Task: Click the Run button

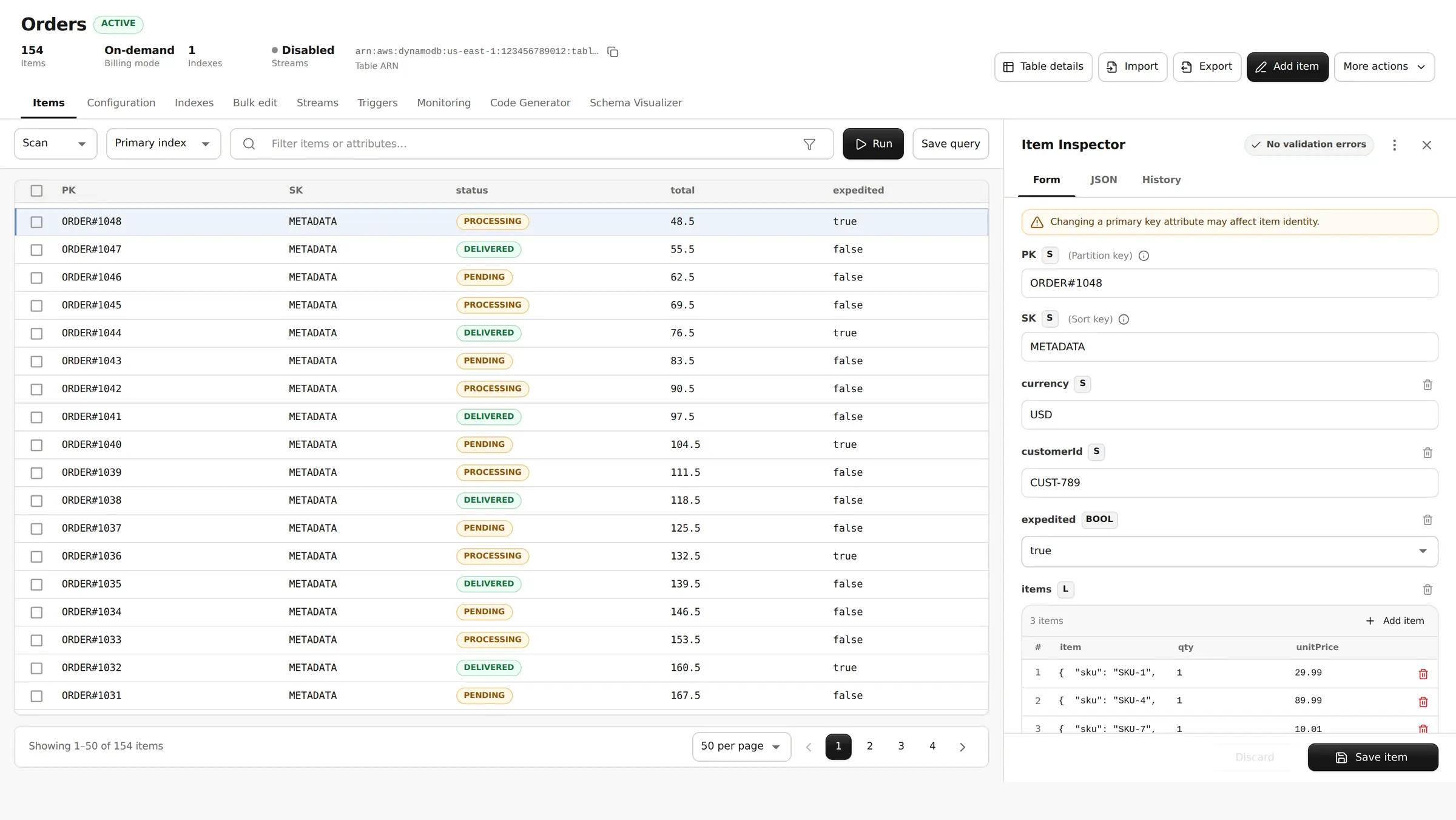Action: tap(873, 144)
